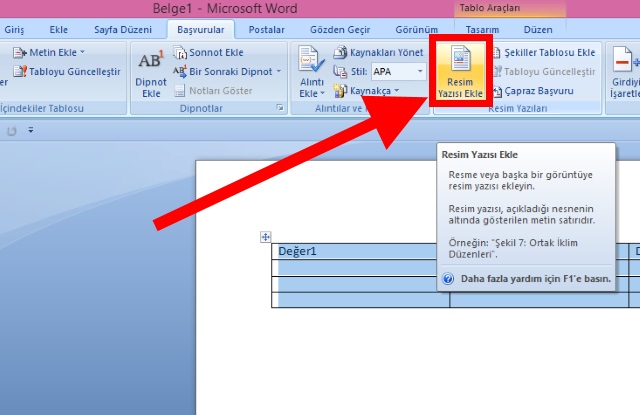Viewport: 640px width, 415px height.
Task: Open the Stil APA combo box
Action: tap(398, 72)
